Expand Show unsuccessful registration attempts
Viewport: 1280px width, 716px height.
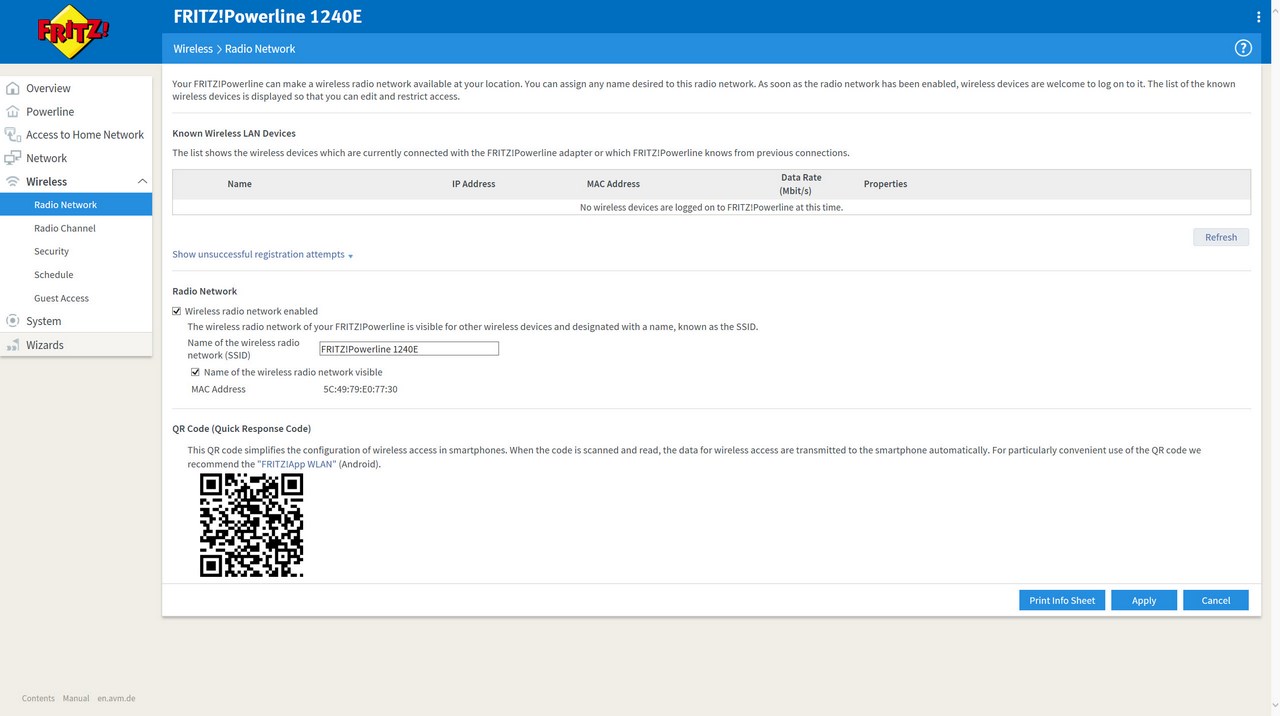click(x=263, y=254)
